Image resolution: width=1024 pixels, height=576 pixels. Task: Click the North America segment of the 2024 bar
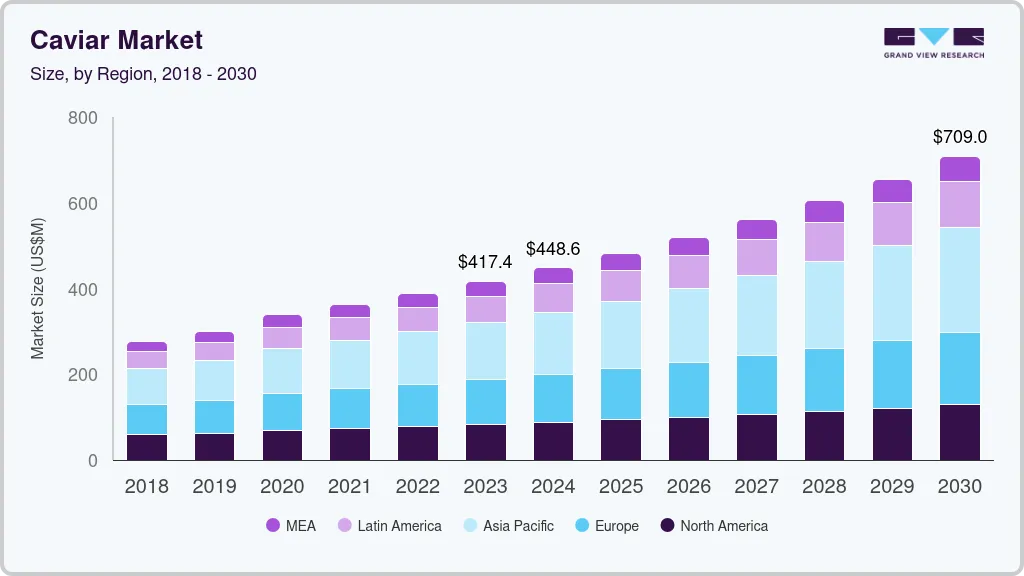pos(553,440)
